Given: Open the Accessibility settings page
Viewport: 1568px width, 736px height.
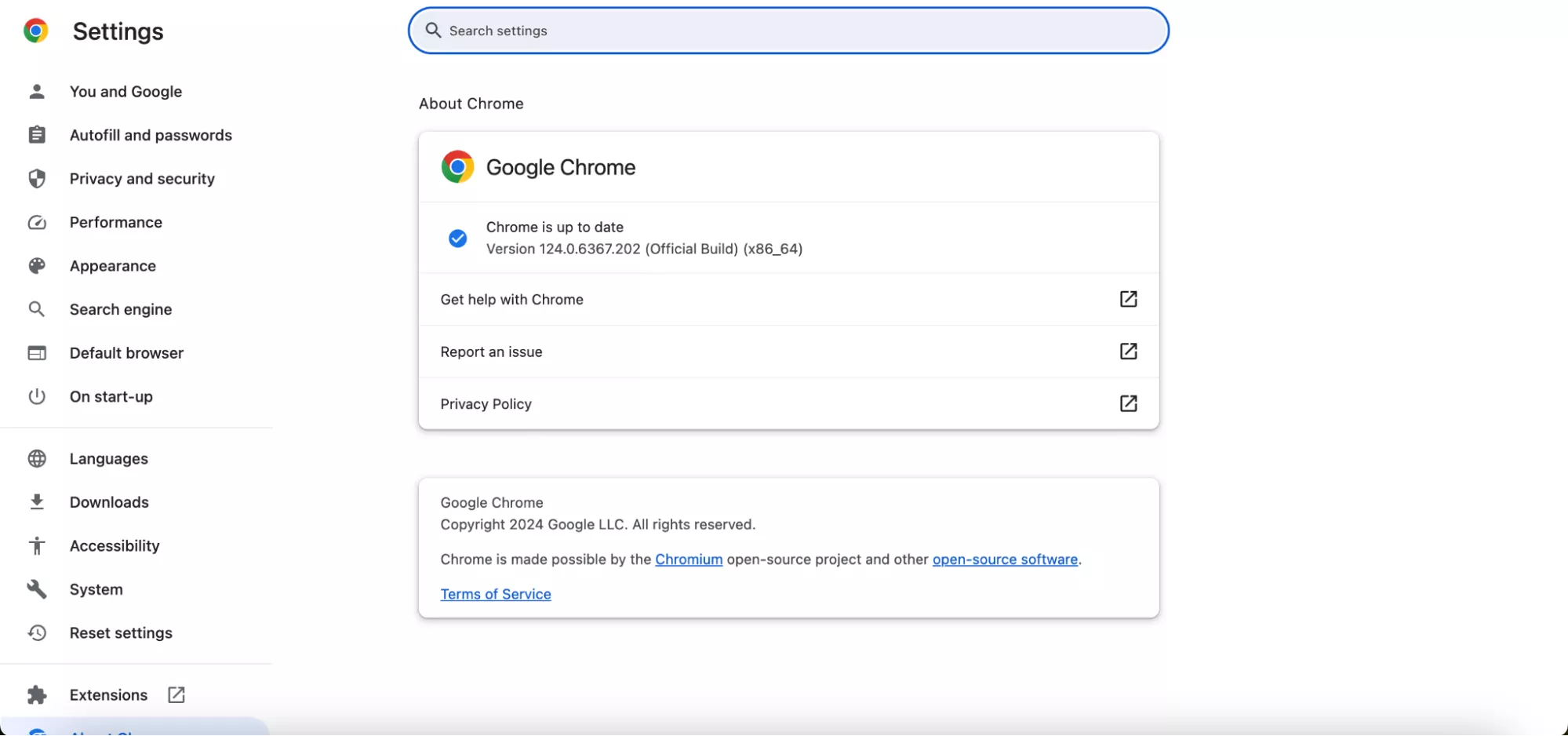Looking at the screenshot, I should click(x=115, y=546).
